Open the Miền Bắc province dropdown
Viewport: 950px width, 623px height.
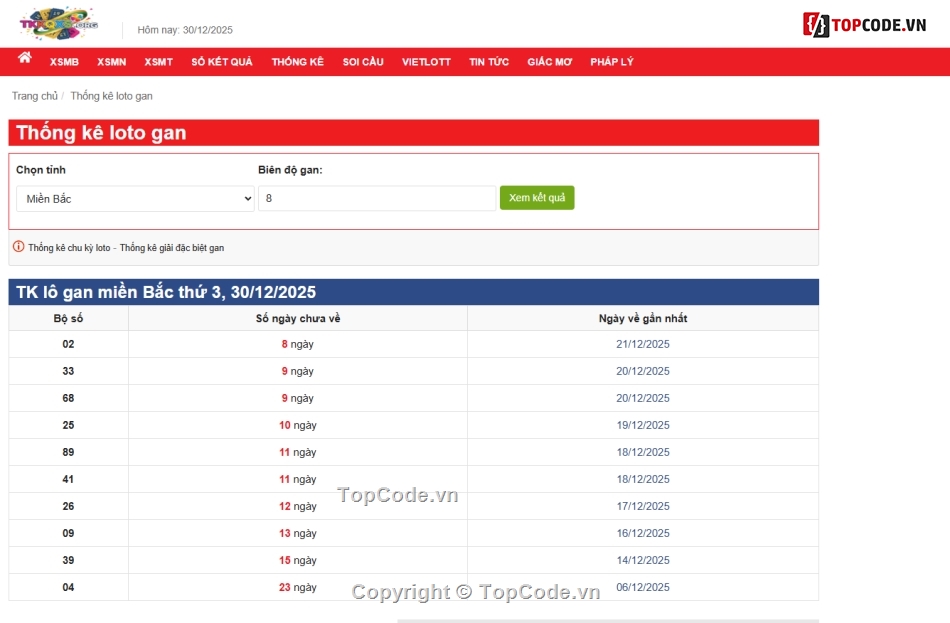135,198
